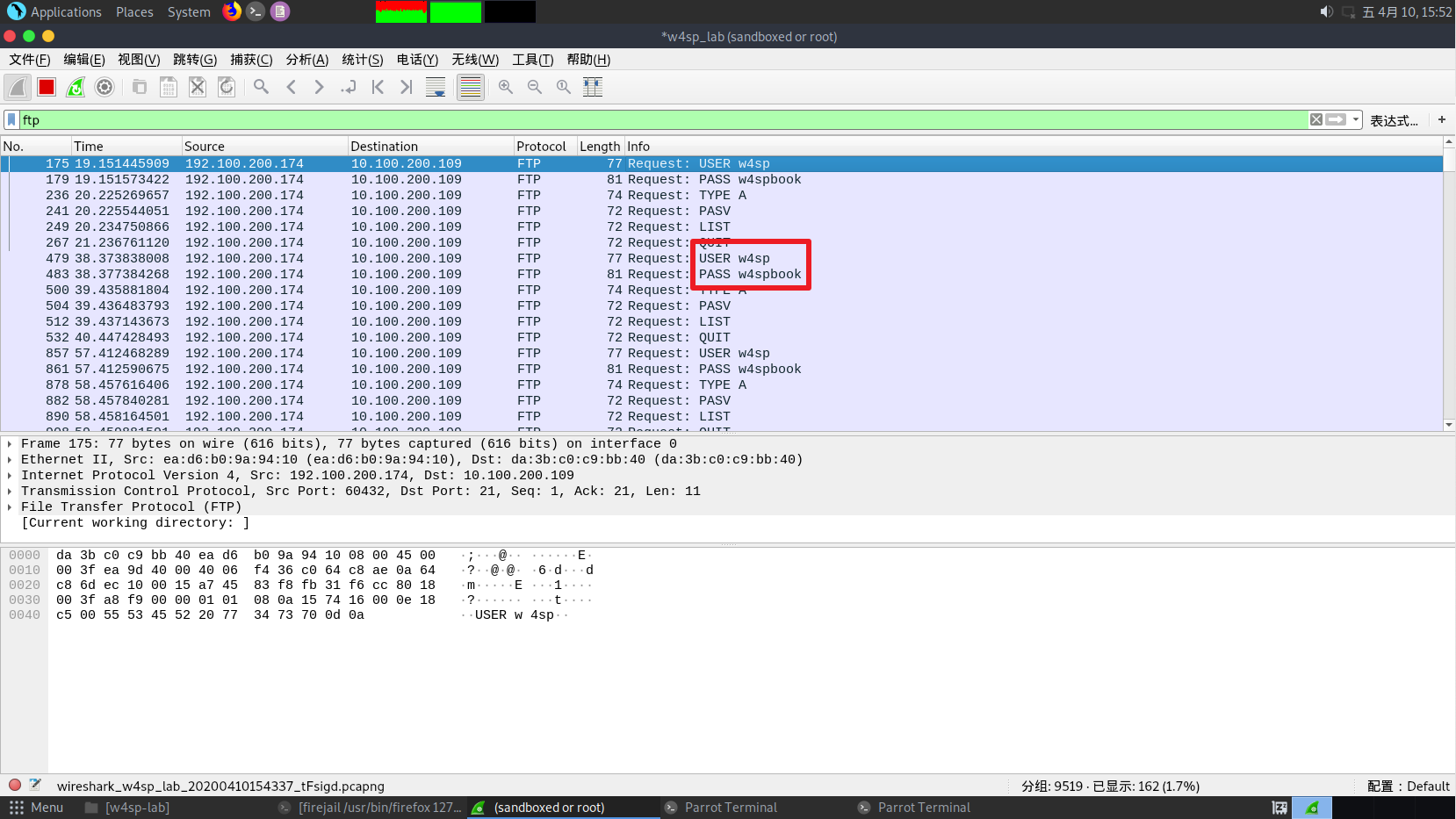Sort packets by Time column header
1456x819 pixels.
(x=126, y=147)
